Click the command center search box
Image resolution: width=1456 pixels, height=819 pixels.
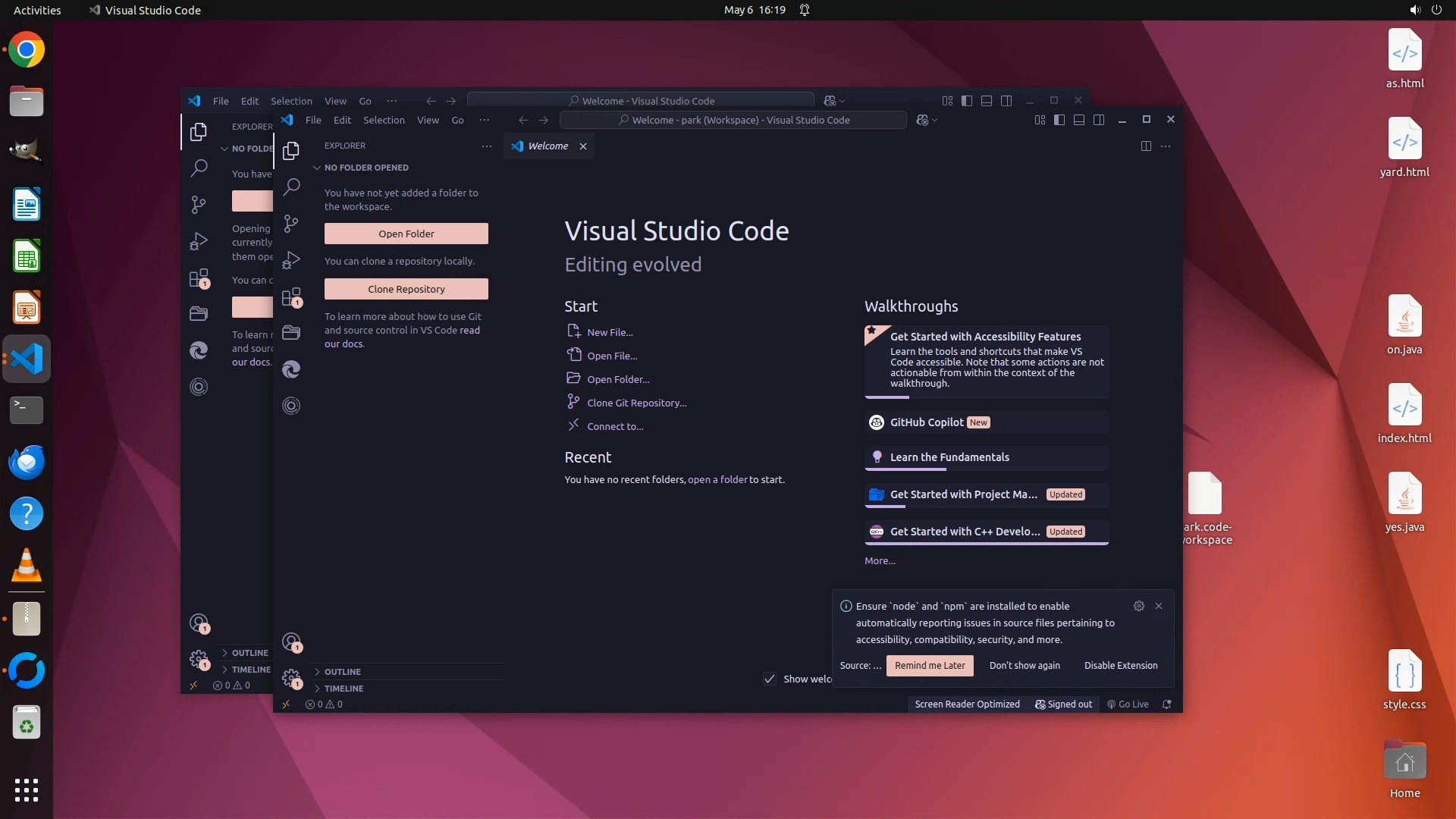point(733,120)
